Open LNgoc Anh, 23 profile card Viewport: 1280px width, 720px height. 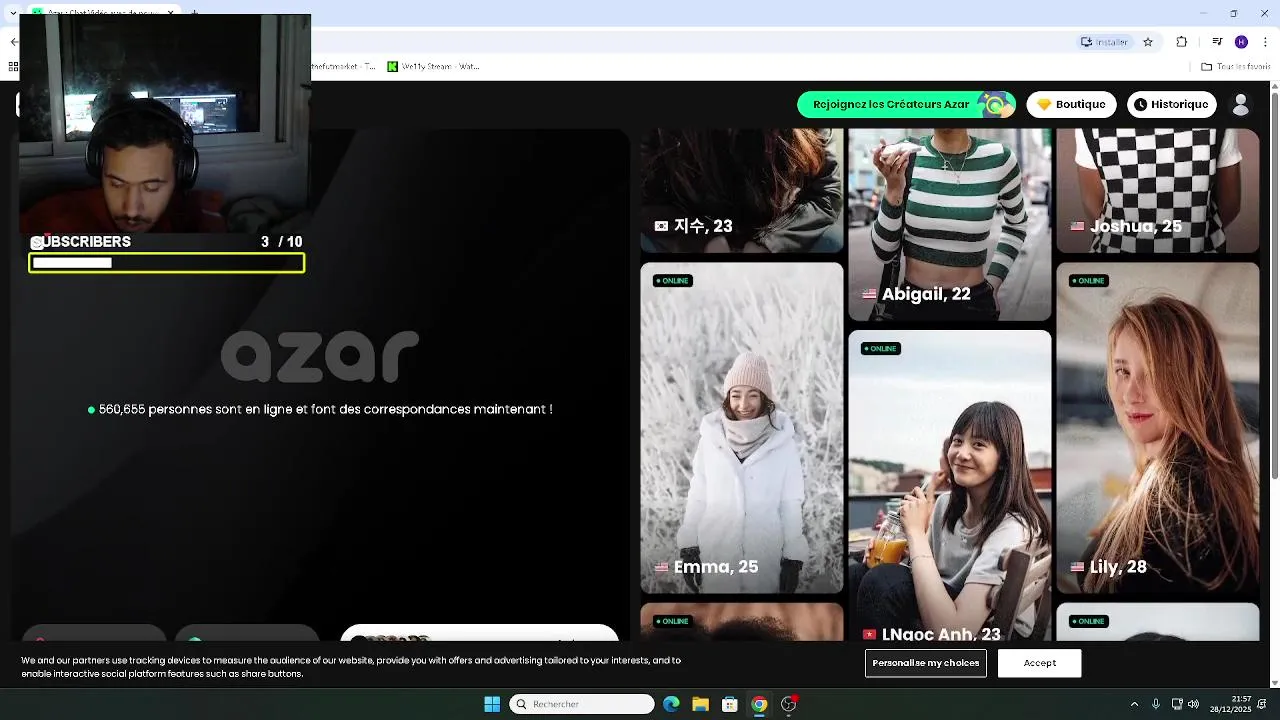950,486
